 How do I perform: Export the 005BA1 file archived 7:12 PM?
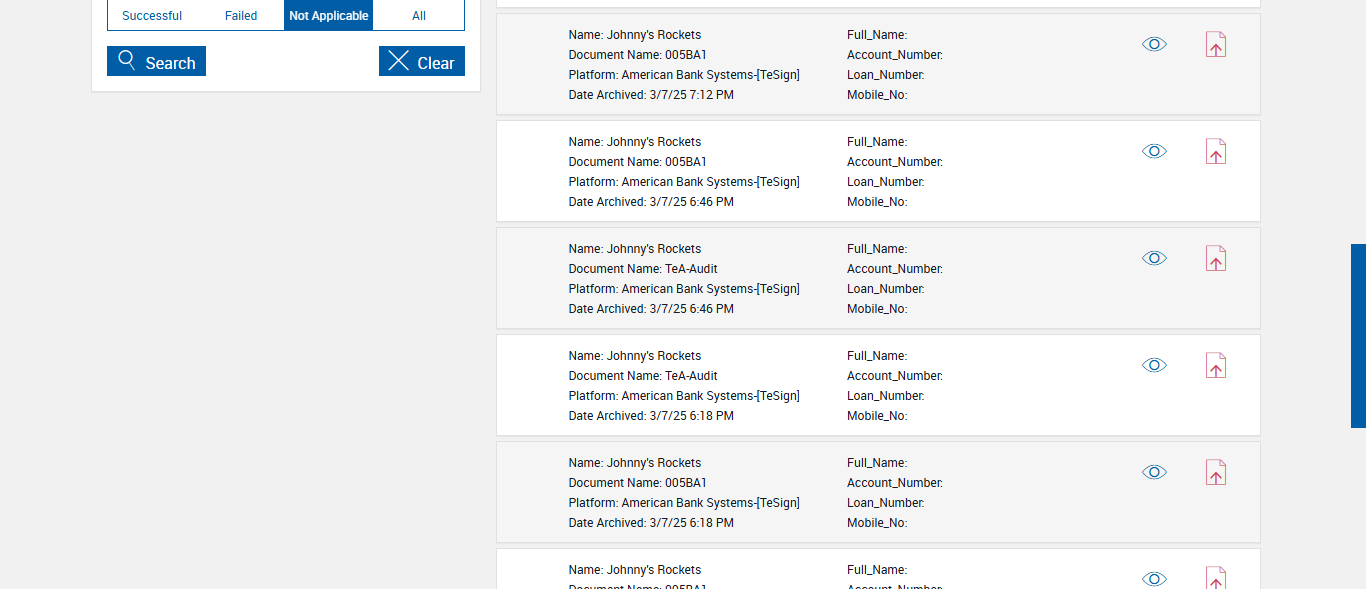(x=1215, y=44)
